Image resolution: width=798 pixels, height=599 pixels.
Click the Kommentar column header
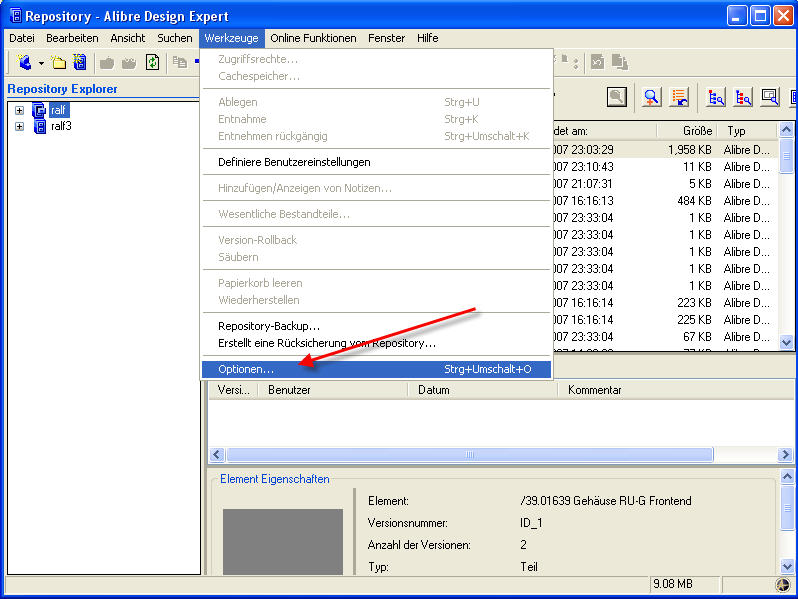point(677,390)
